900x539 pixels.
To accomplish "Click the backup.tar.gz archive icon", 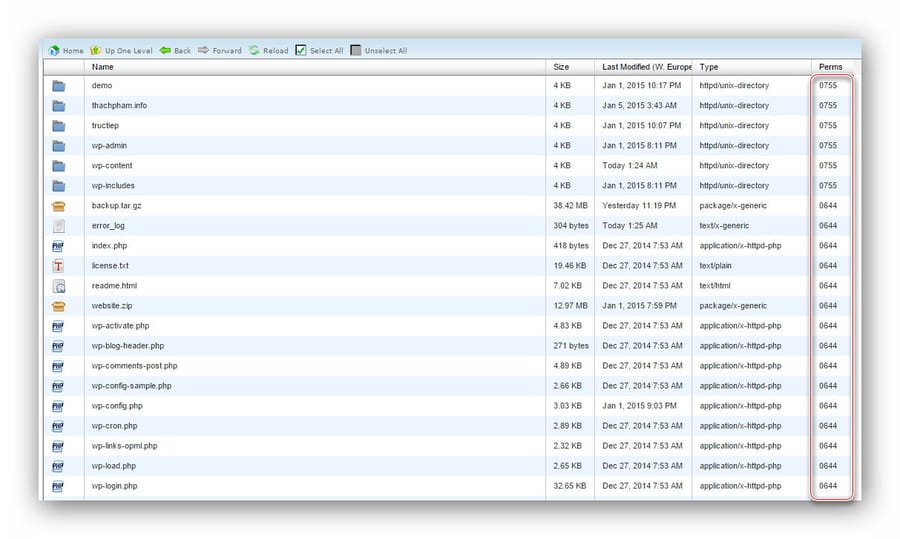I will pyautogui.click(x=59, y=206).
